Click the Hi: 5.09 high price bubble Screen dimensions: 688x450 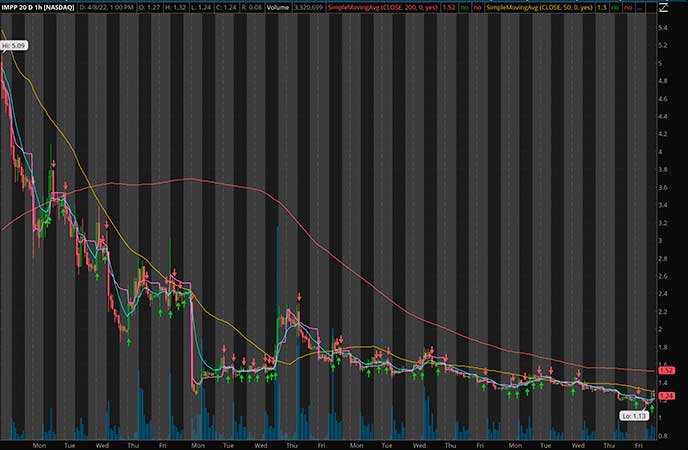[x=14, y=46]
